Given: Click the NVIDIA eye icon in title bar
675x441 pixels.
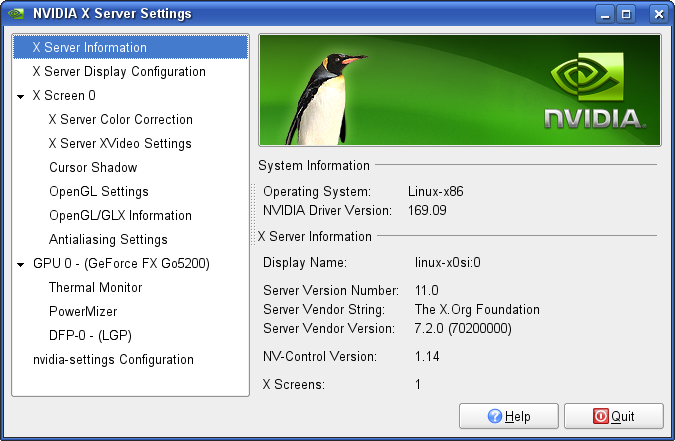Looking at the screenshot, I should click(x=16, y=13).
